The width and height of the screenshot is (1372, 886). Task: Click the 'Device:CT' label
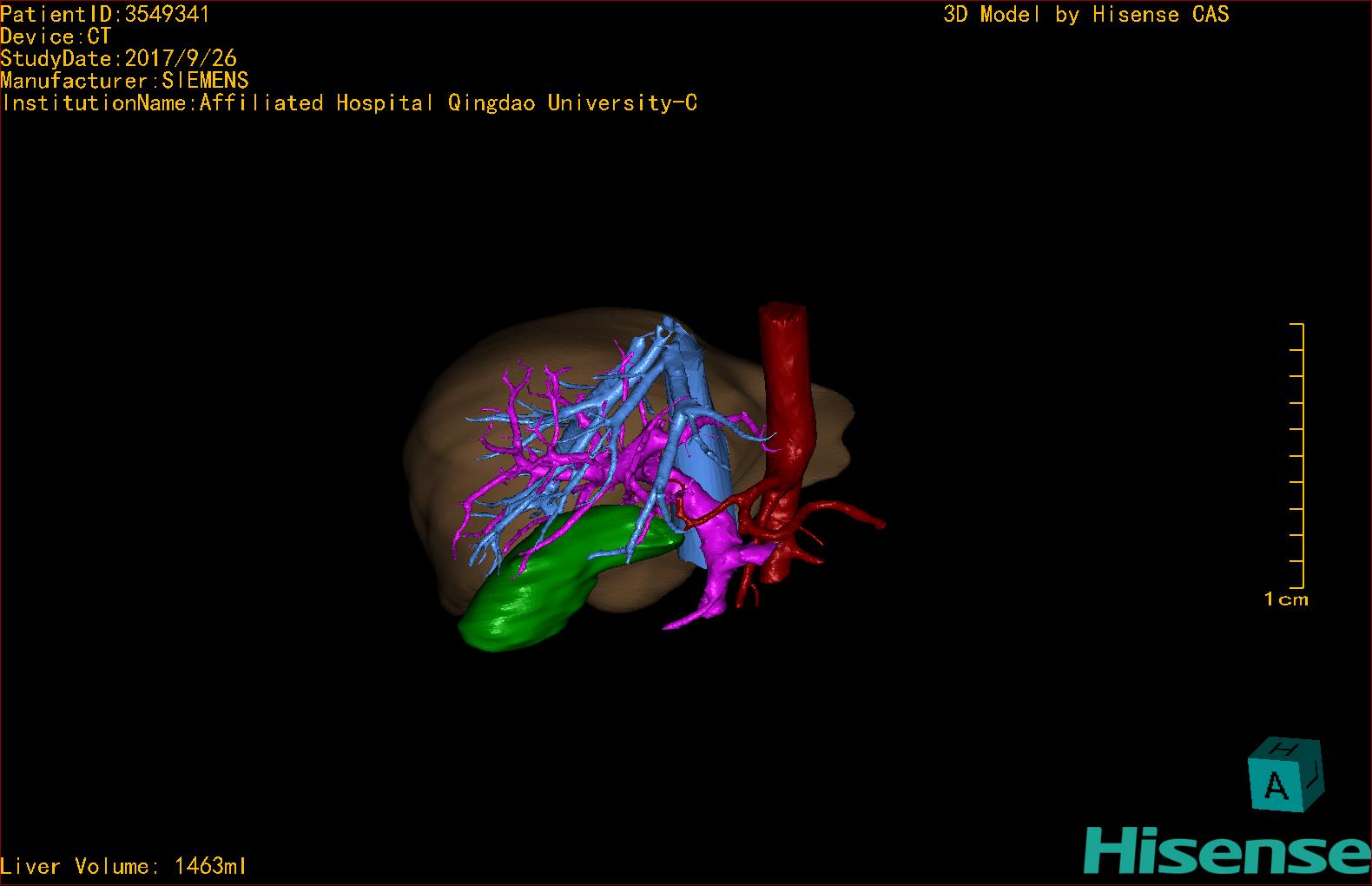(x=56, y=36)
